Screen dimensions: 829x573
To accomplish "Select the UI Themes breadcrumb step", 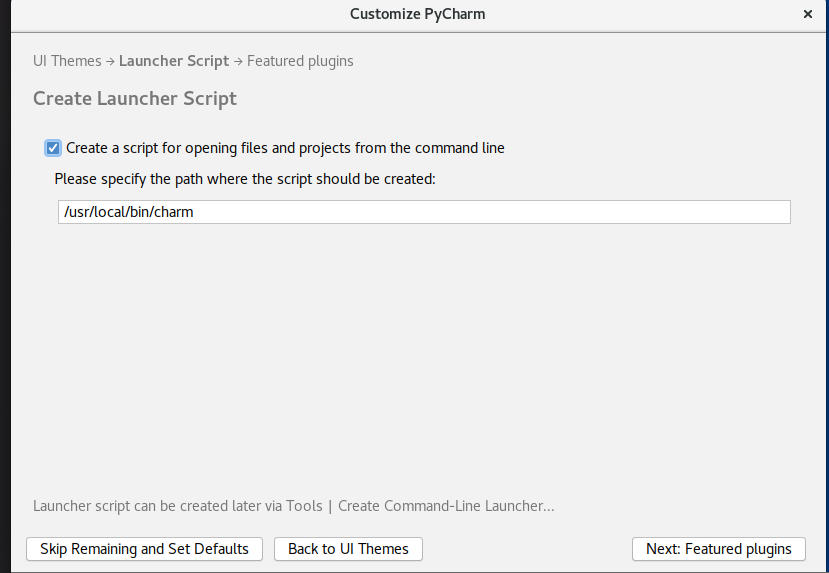I will (67, 61).
